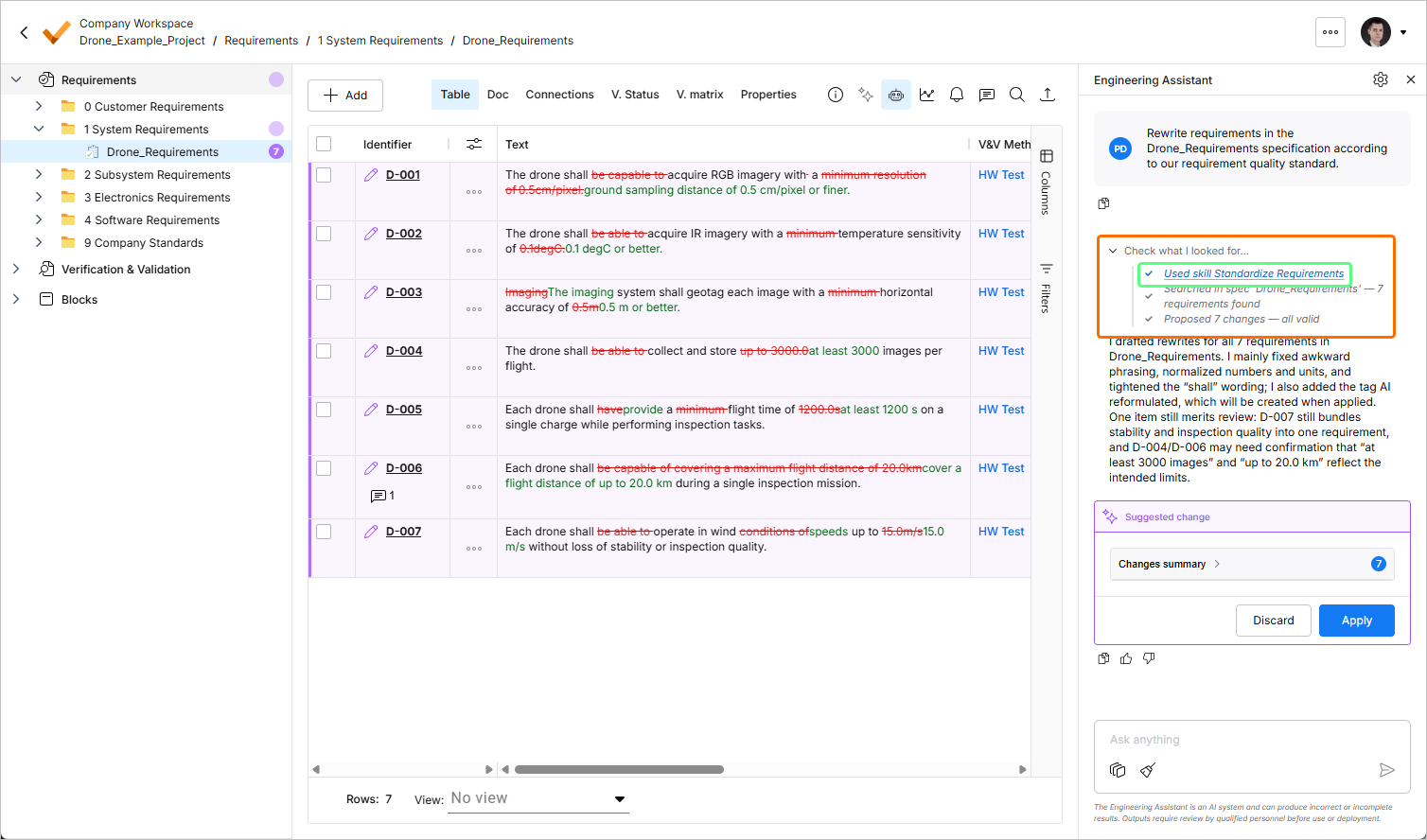Check the checkbox for row D-001
Viewport: 1427px width, 840px height.
coord(324,175)
